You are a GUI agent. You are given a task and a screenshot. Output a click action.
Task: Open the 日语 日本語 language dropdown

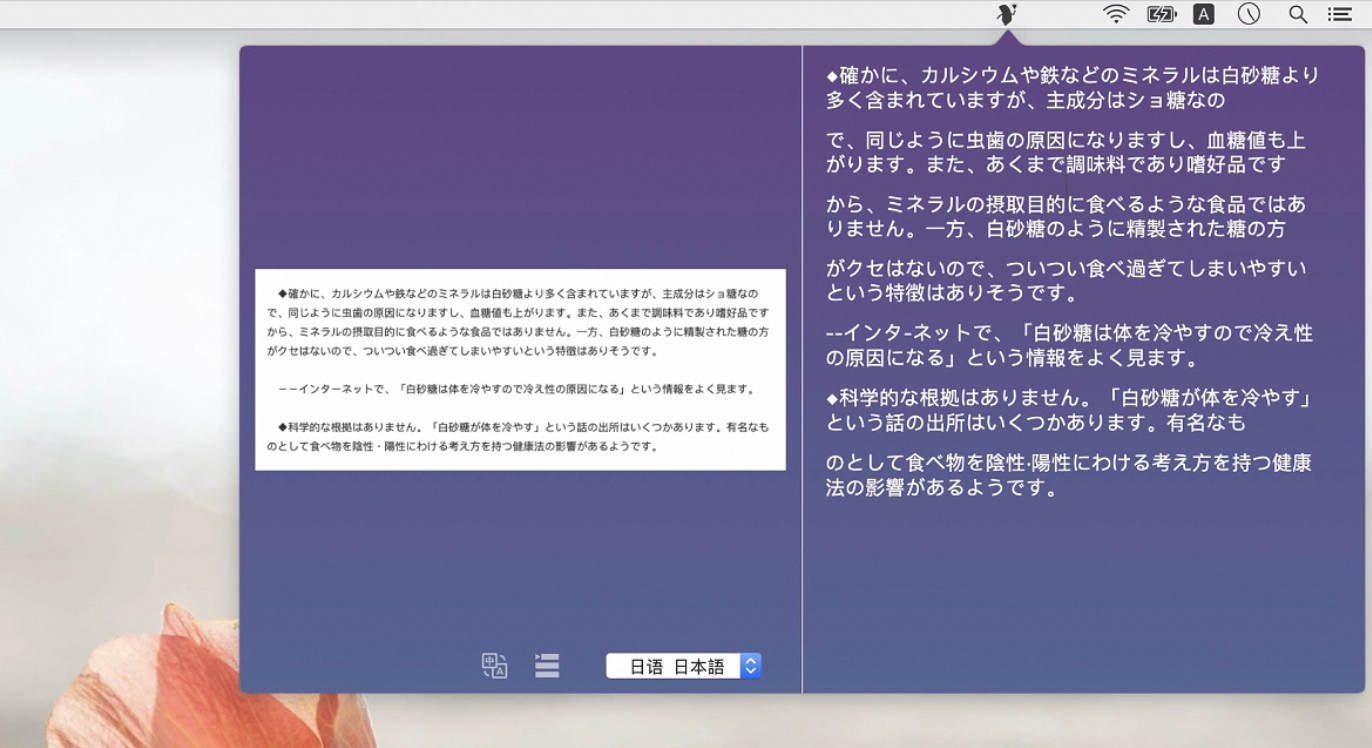684,666
